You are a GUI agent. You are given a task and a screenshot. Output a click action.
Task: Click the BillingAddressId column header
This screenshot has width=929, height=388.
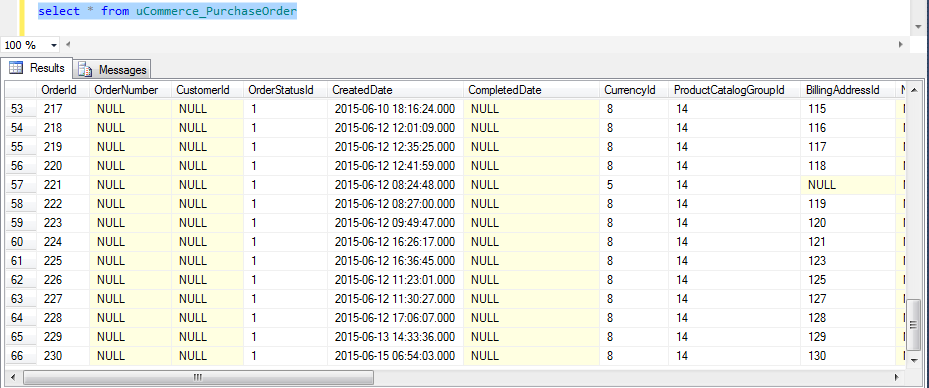click(848, 90)
